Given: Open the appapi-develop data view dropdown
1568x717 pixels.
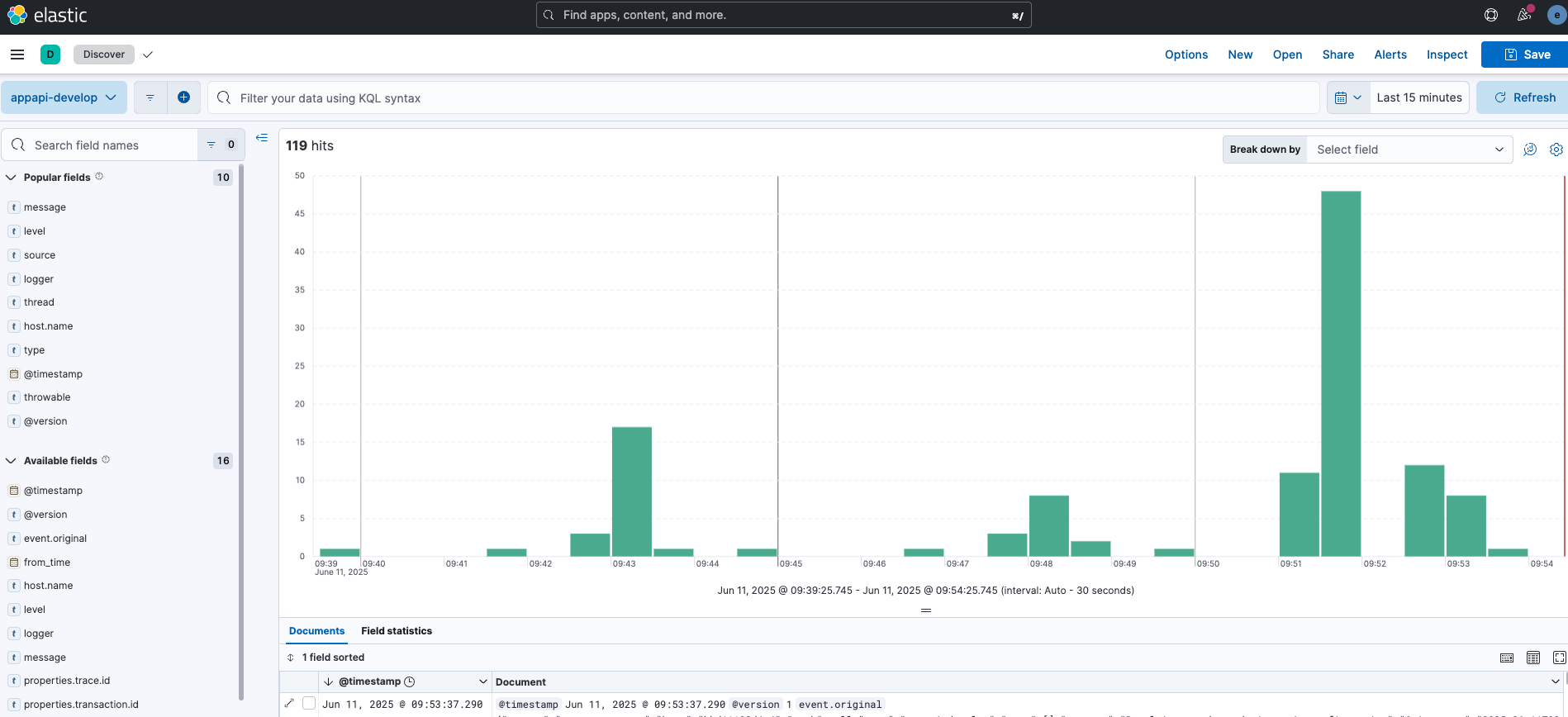Looking at the screenshot, I should tap(64, 97).
